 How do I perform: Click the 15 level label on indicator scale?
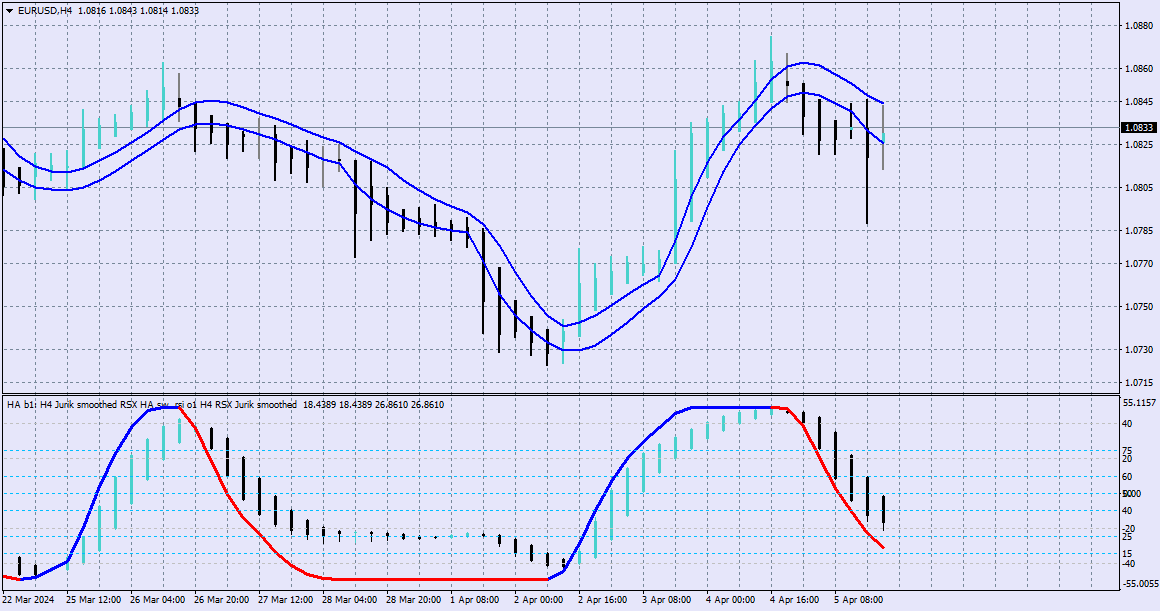1127,554
